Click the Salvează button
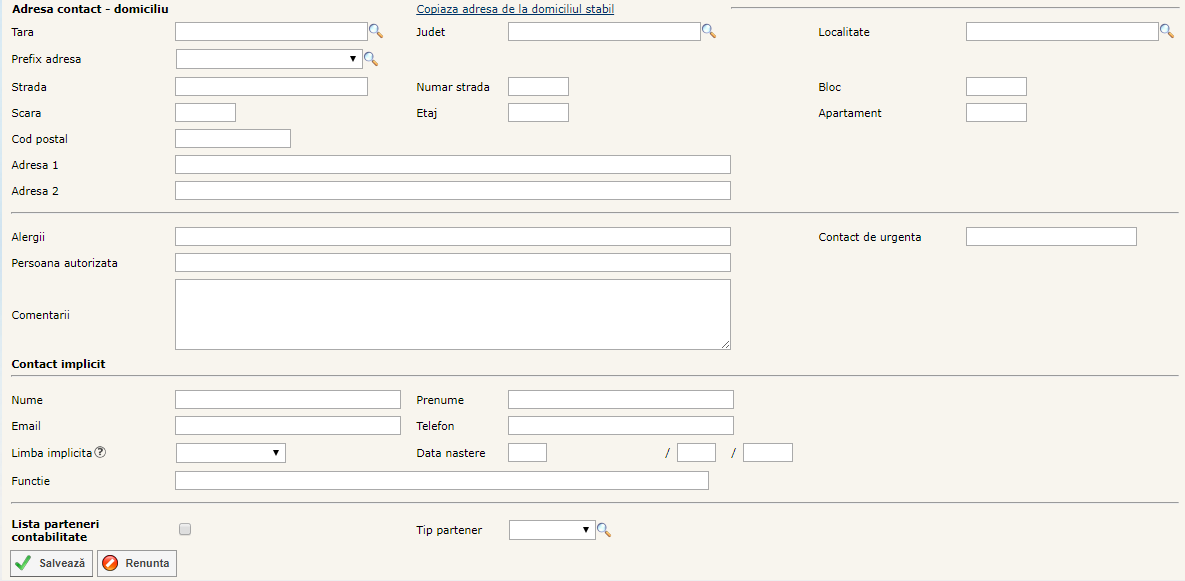The image size is (1185, 581). (52, 563)
